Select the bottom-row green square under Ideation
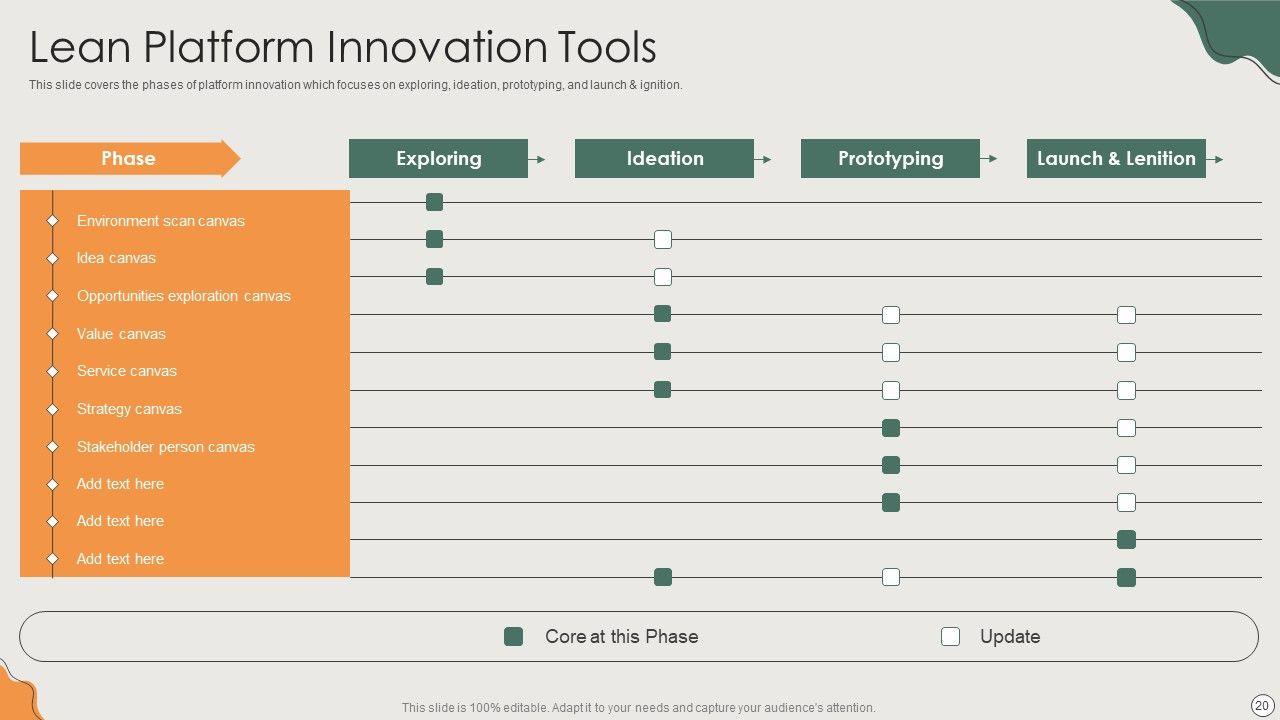 pos(662,577)
